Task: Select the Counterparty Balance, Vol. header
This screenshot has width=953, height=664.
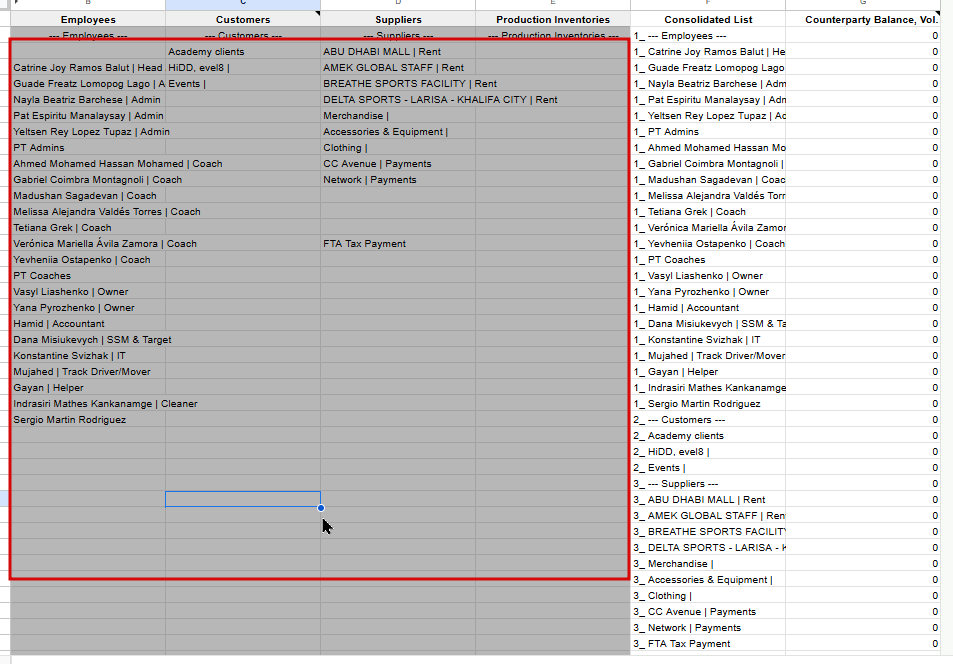Action: tap(863, 19)
